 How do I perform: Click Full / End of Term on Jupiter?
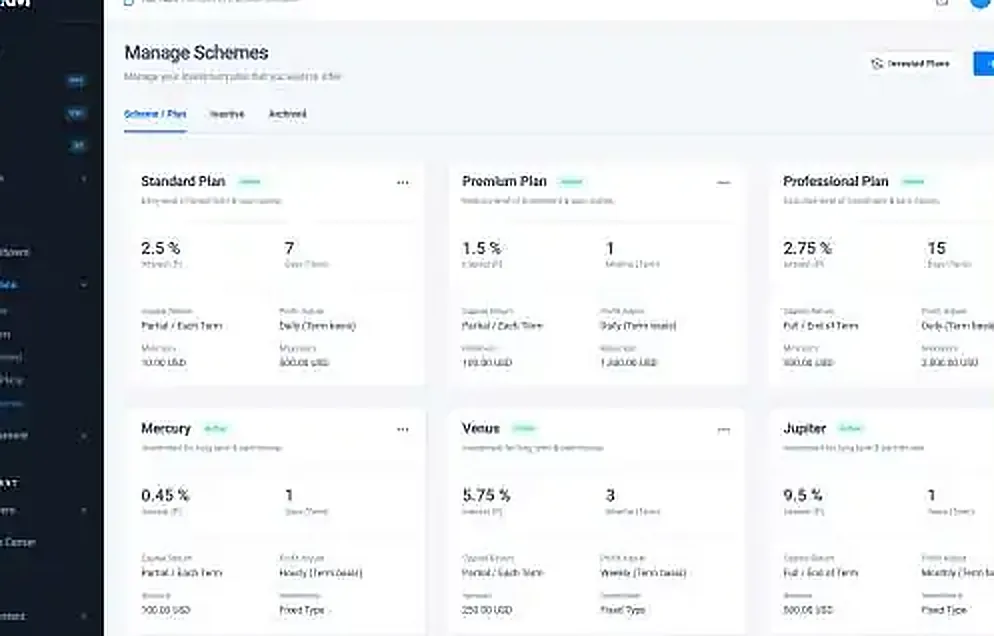820,573
